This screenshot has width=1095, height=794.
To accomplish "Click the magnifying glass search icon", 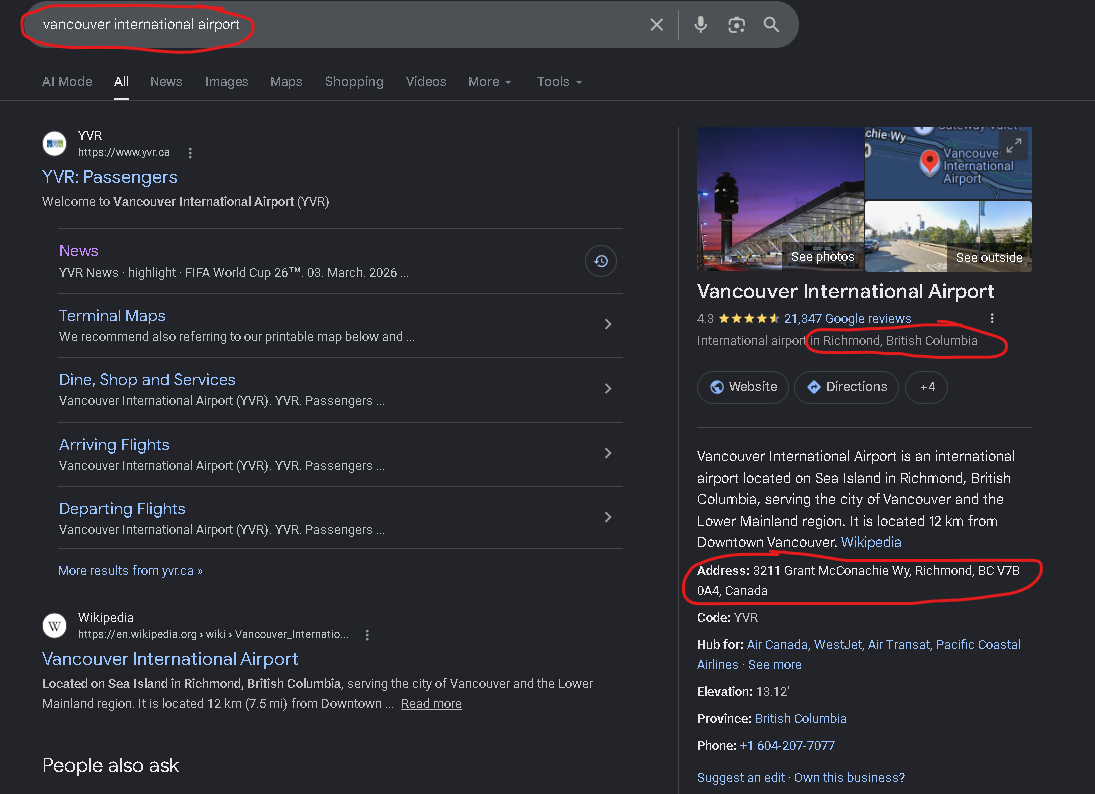I will 772,24.
